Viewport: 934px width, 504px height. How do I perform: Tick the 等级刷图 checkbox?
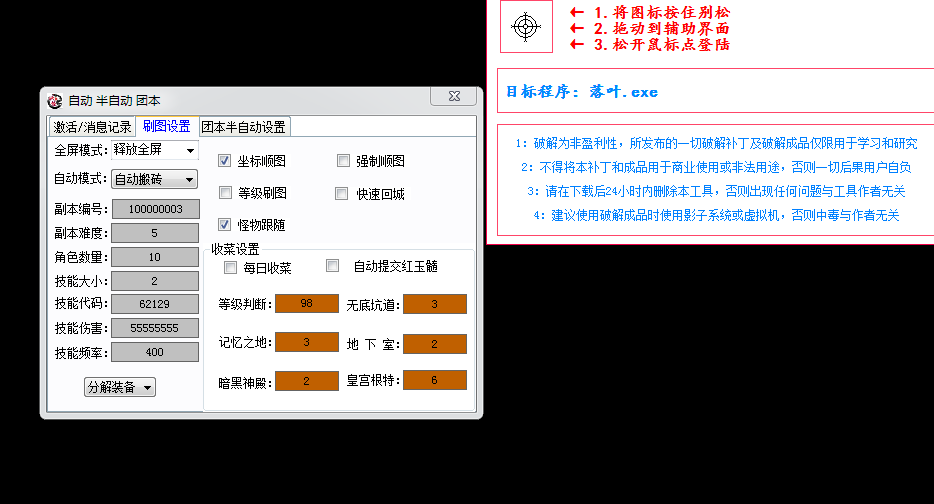tap(225, 193)
